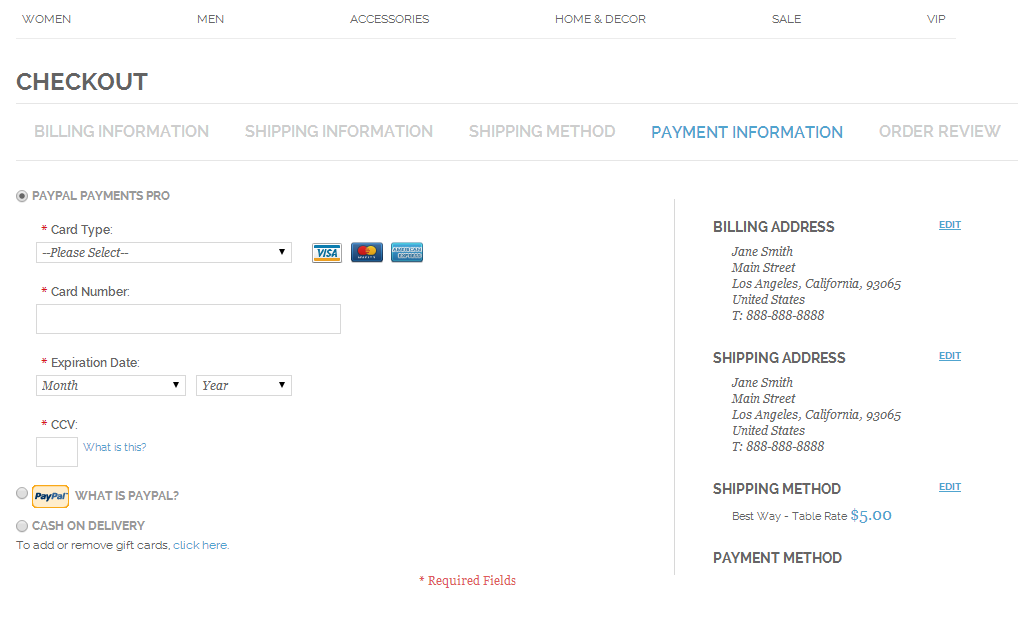1018x622 pixels.
Task: Browse the ACCESSORIES category
Action: pos(389,18)
